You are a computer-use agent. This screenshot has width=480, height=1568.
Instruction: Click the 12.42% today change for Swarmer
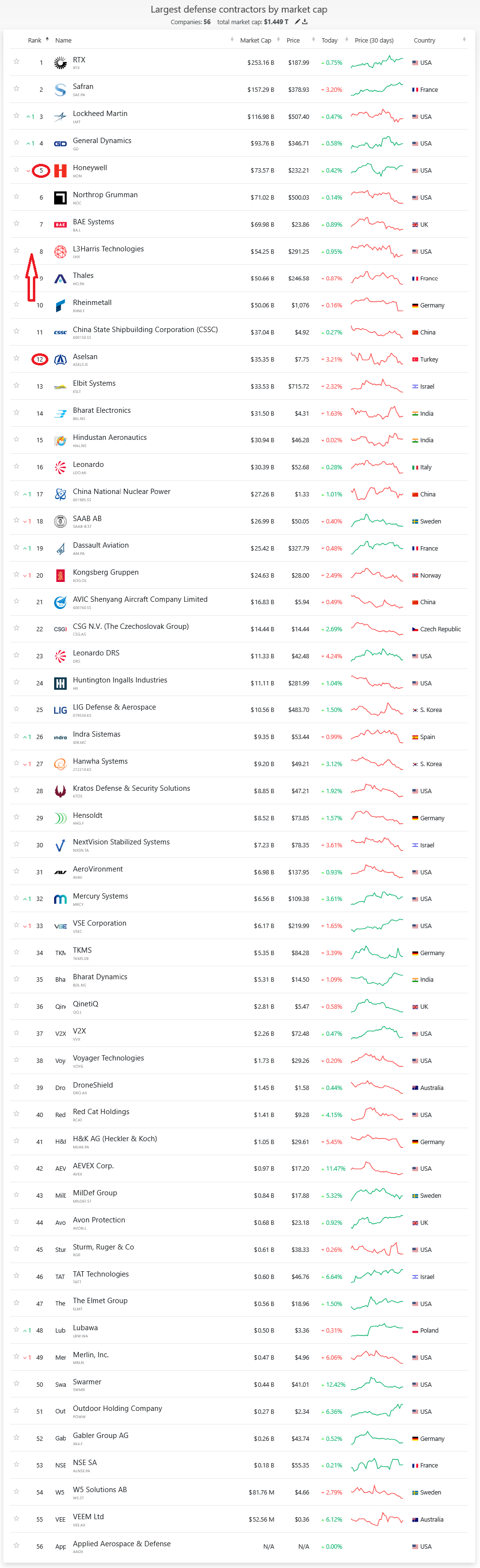pos(335,1385)
